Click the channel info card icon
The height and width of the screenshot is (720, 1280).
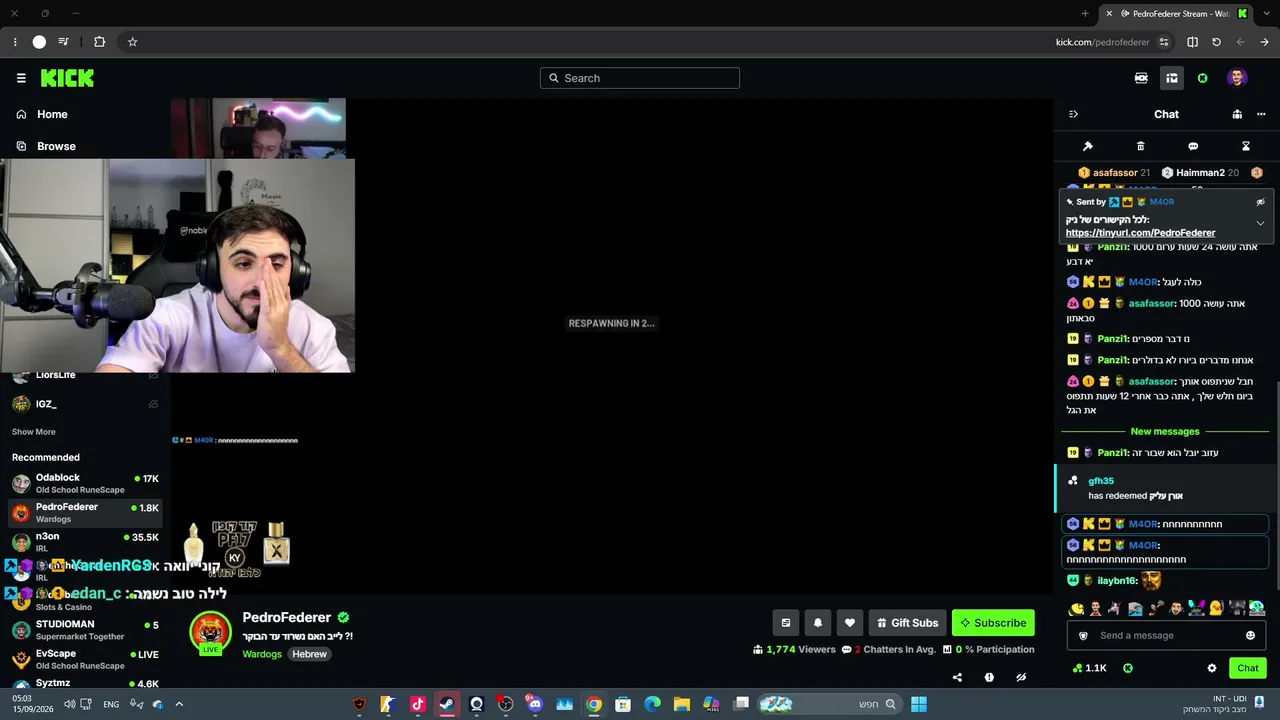click(x=786, y=623)
